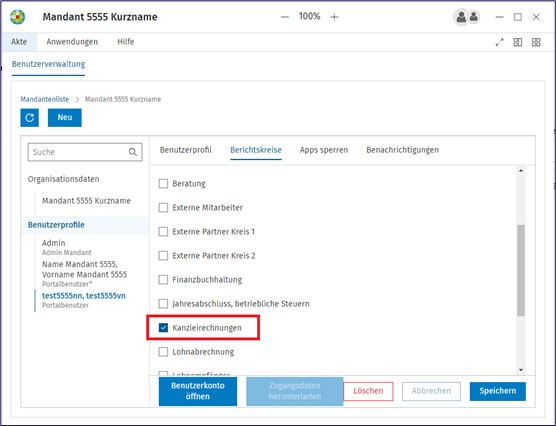Click the refresh icon button
Screen dimensions: 556x426
pyautogui.click(x=29, y=117)
